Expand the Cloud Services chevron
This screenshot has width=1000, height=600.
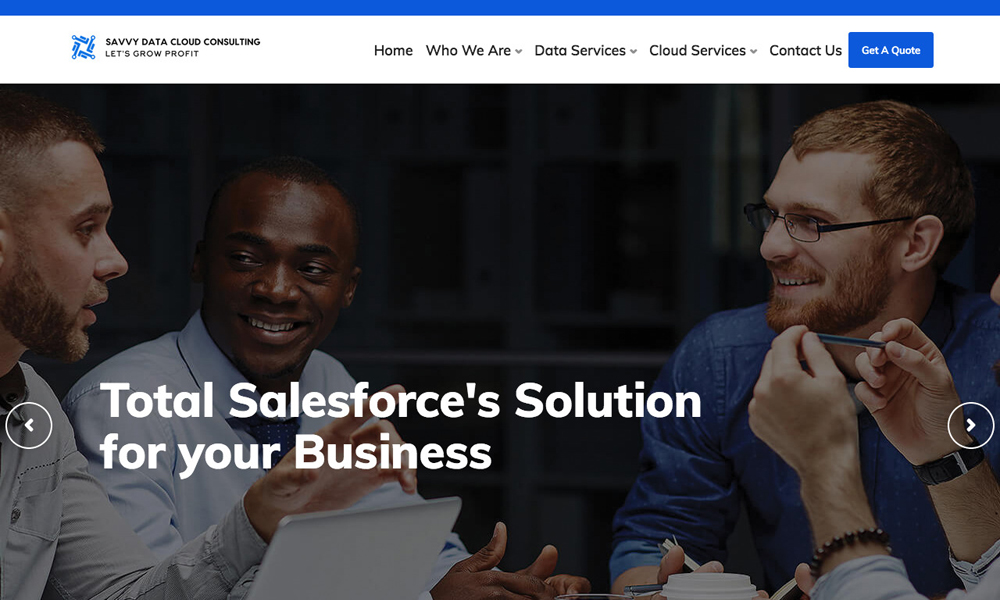pos(753,52)
